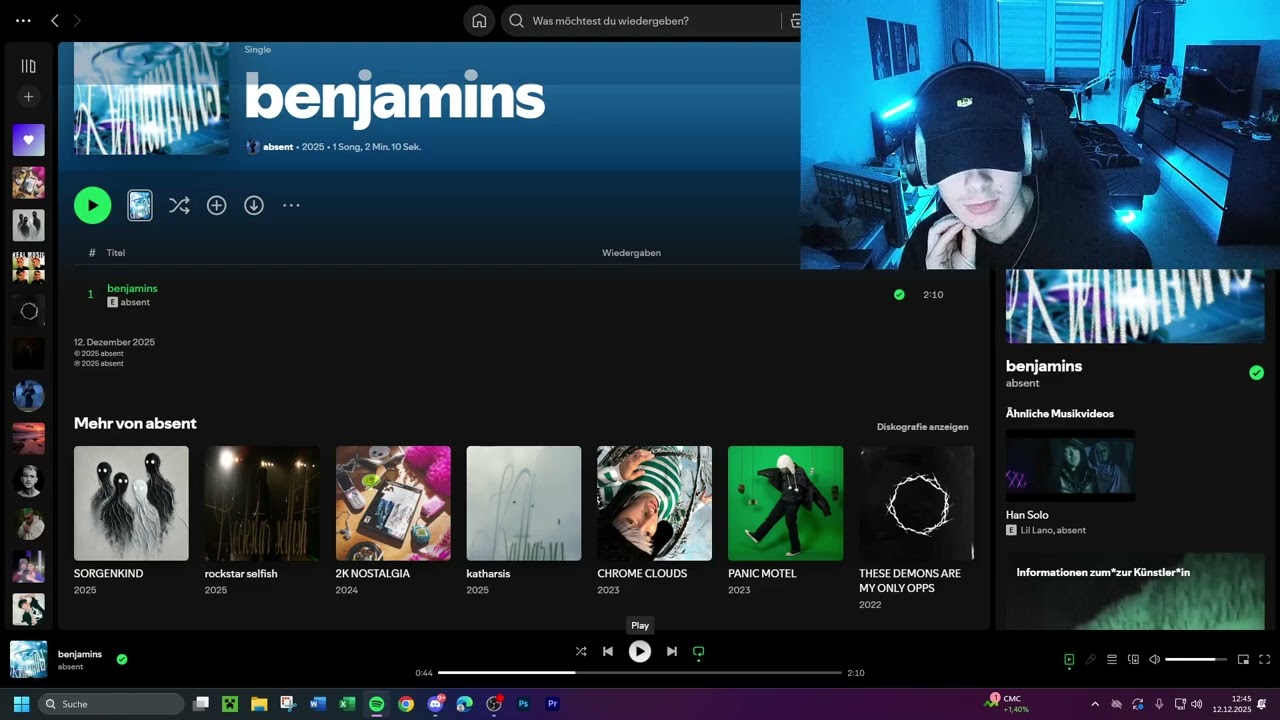This screenshot has height=720, width=1280.
Task: Toggle shuffle in the player bar
Action: (581, 651)
